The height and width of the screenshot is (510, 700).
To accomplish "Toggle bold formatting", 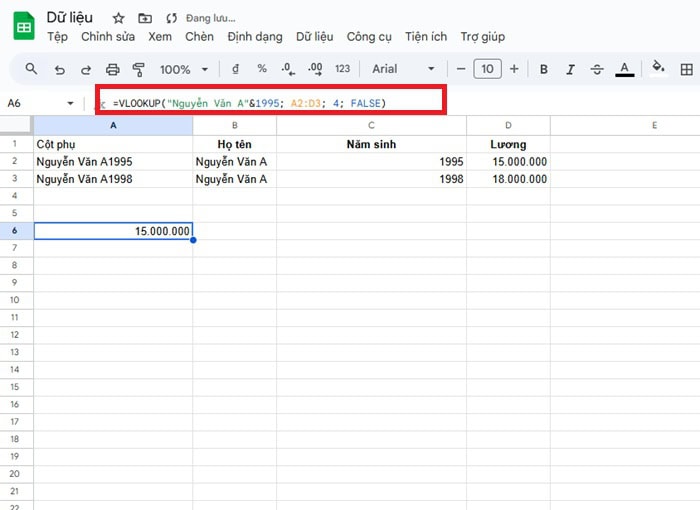I will (544, 69).
